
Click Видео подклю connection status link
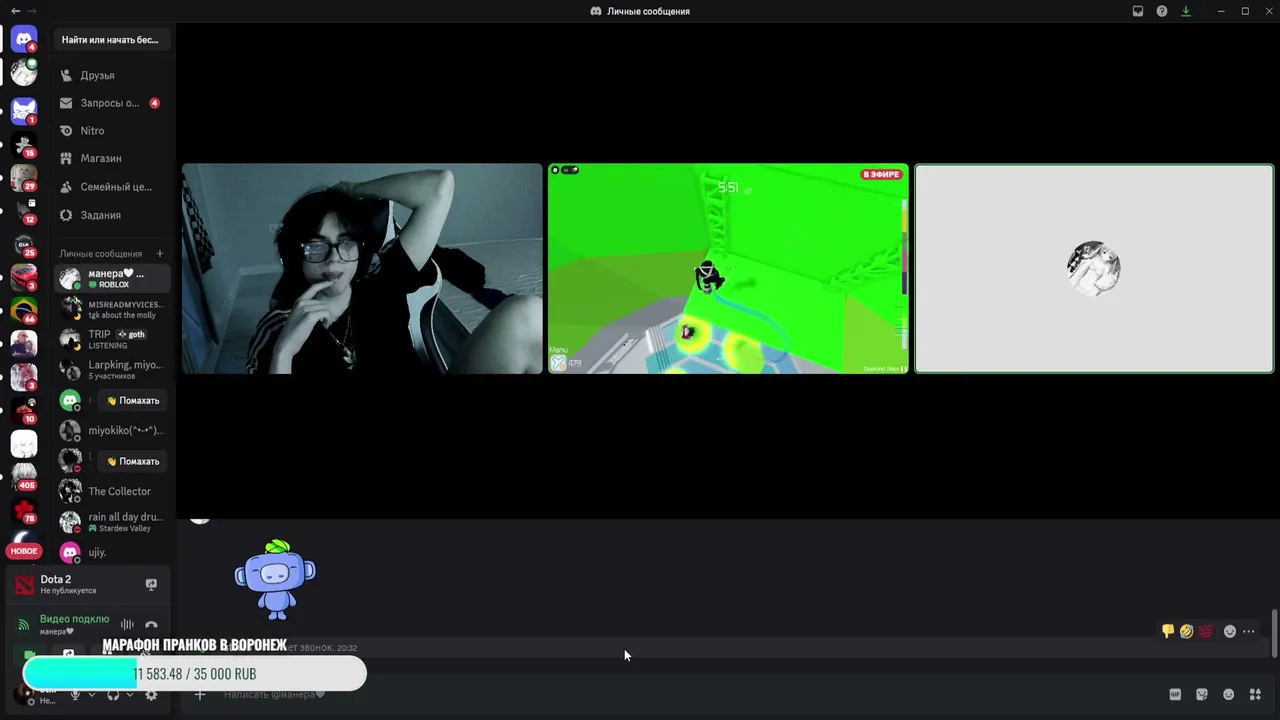[74, 619]
